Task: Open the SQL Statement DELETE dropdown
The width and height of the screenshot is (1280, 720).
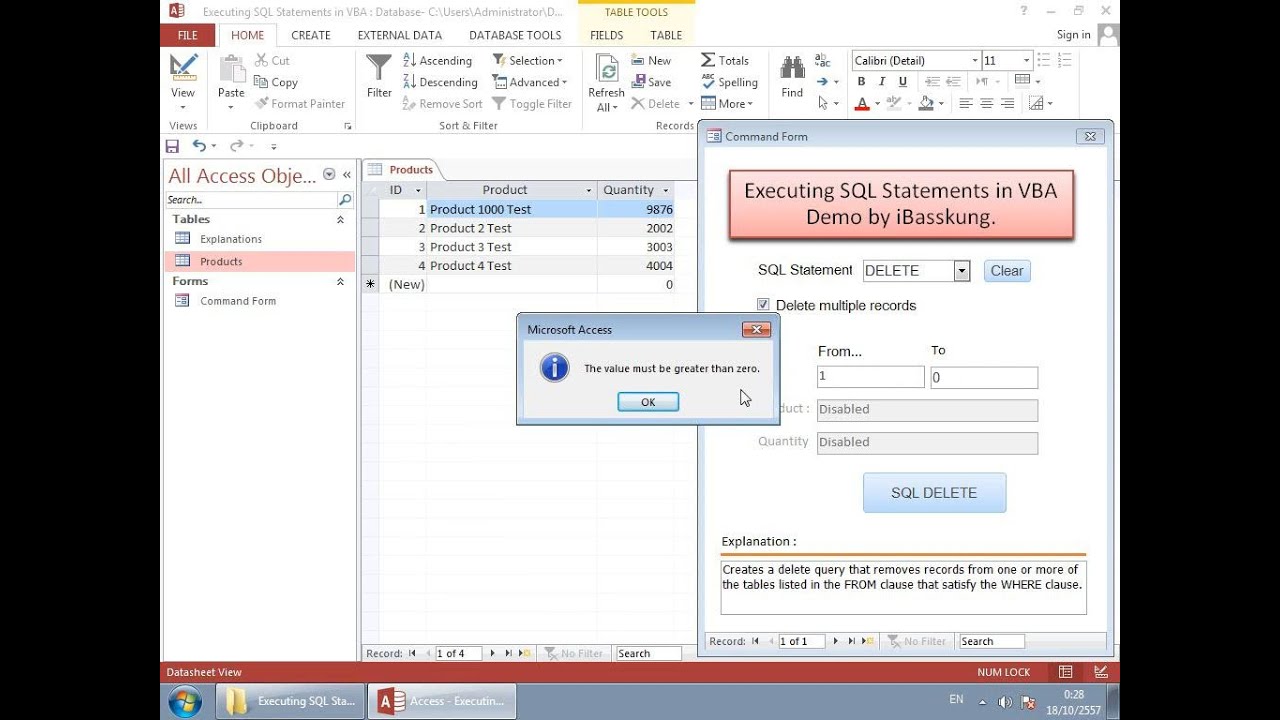Action: tap(961, 270)
